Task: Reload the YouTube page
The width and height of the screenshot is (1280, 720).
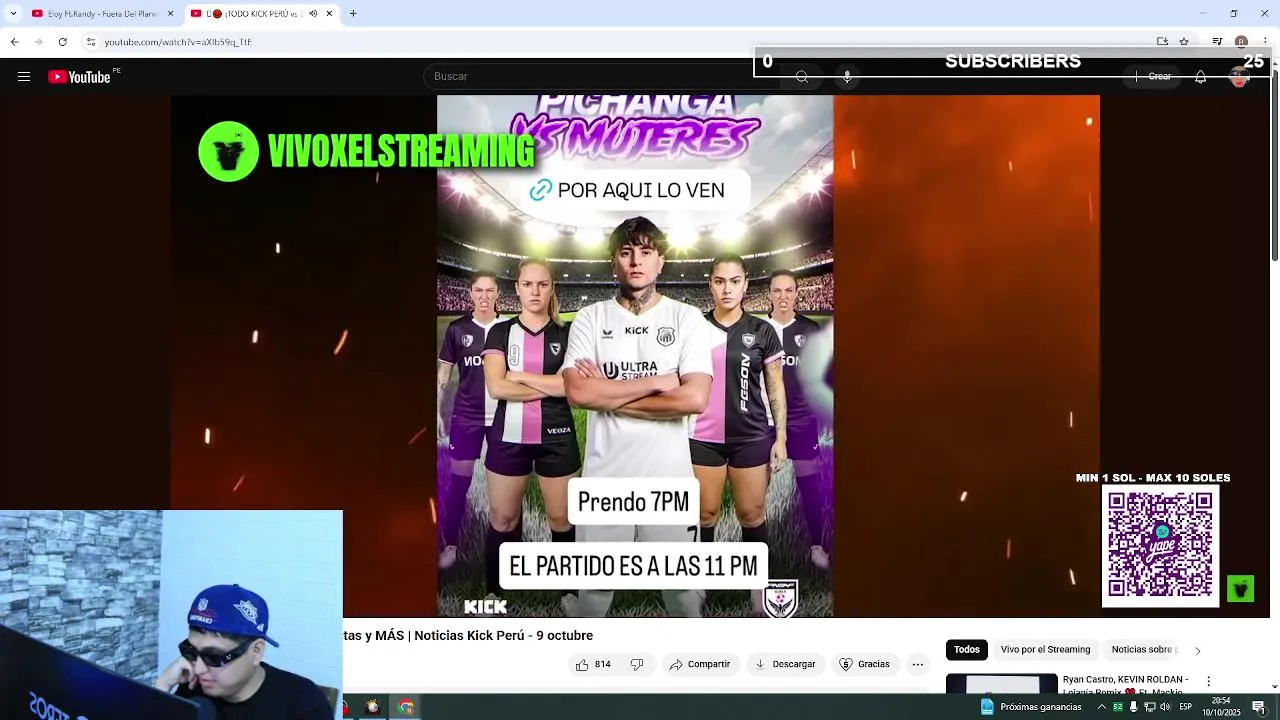Action: [62, 42]
